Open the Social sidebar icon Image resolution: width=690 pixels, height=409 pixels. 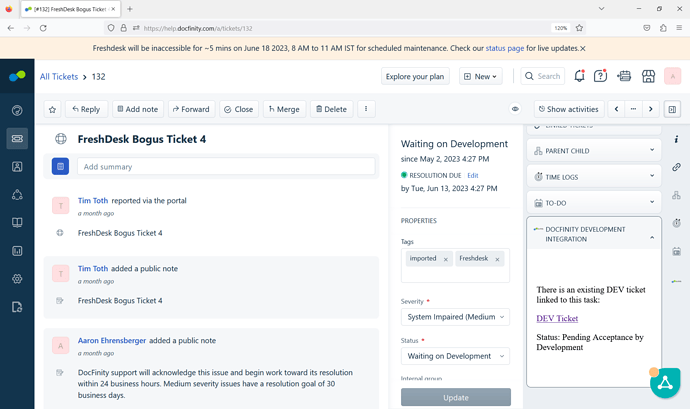[x=17, y=195]
